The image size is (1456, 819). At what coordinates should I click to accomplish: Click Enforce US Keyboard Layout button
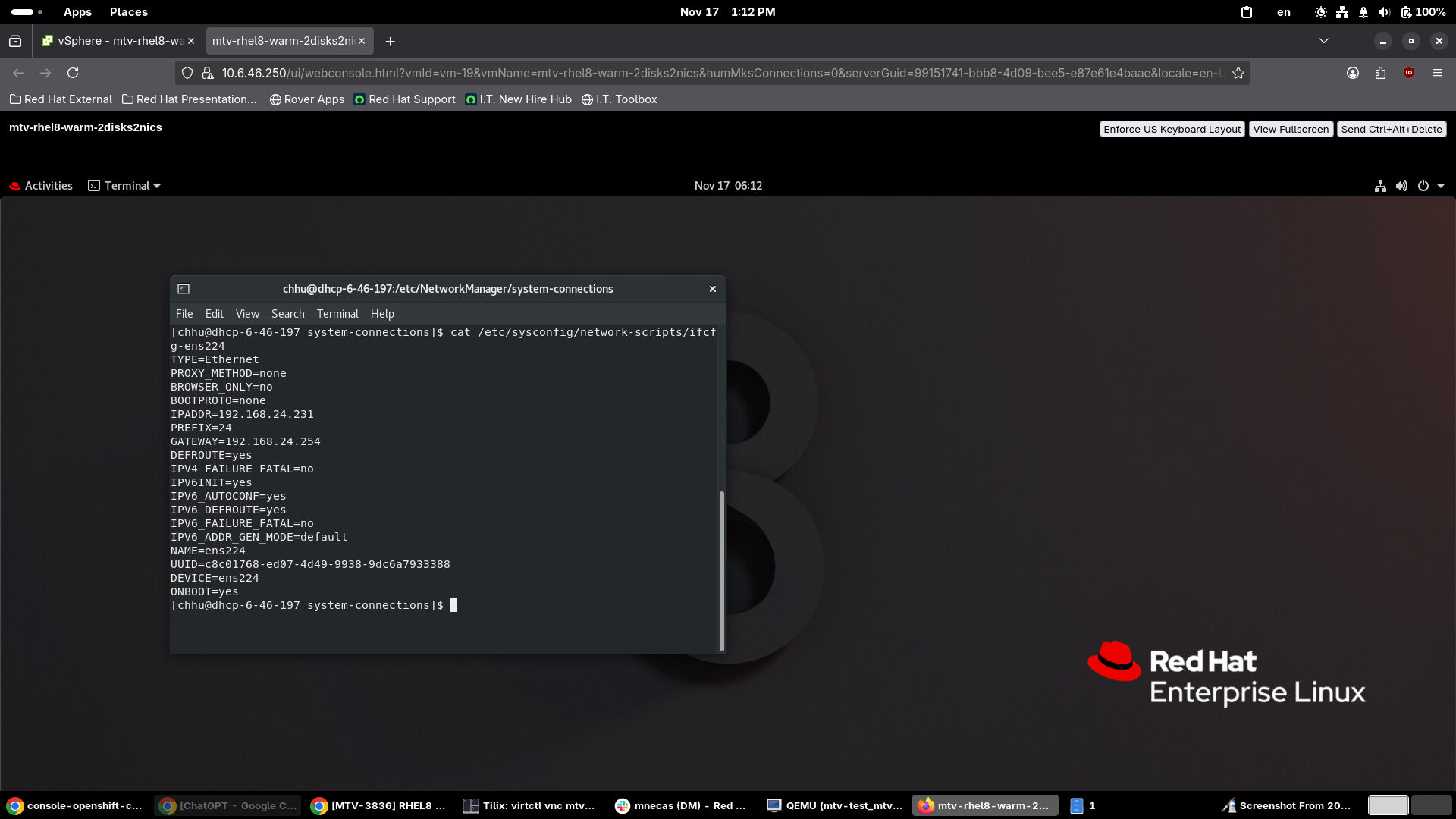click(1172, 129)
